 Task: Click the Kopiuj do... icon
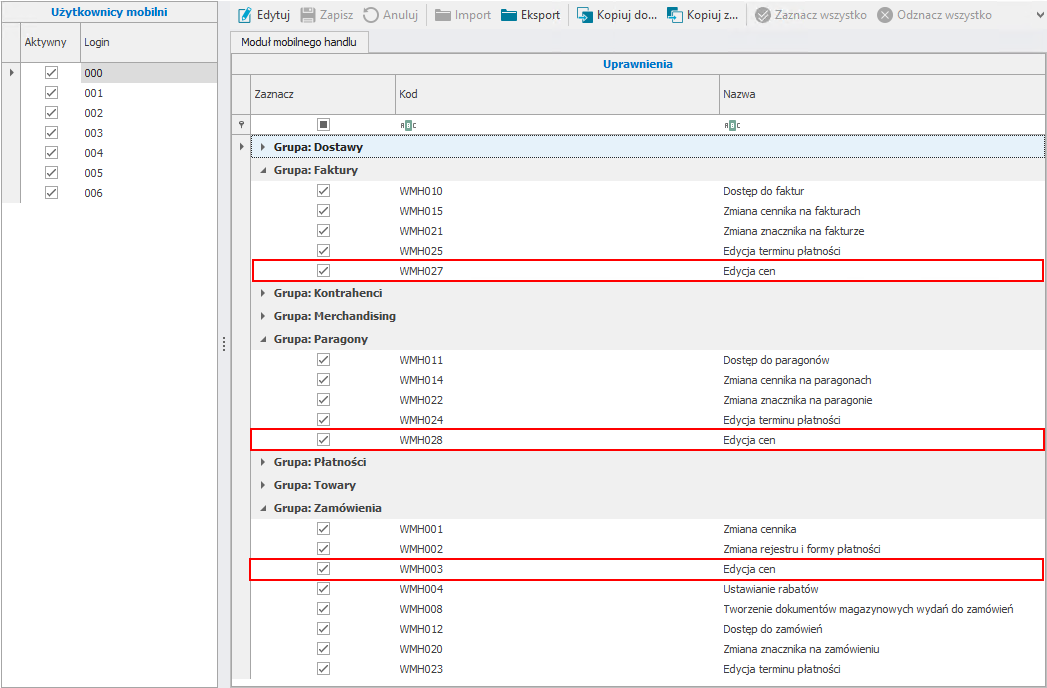point(585,16)
